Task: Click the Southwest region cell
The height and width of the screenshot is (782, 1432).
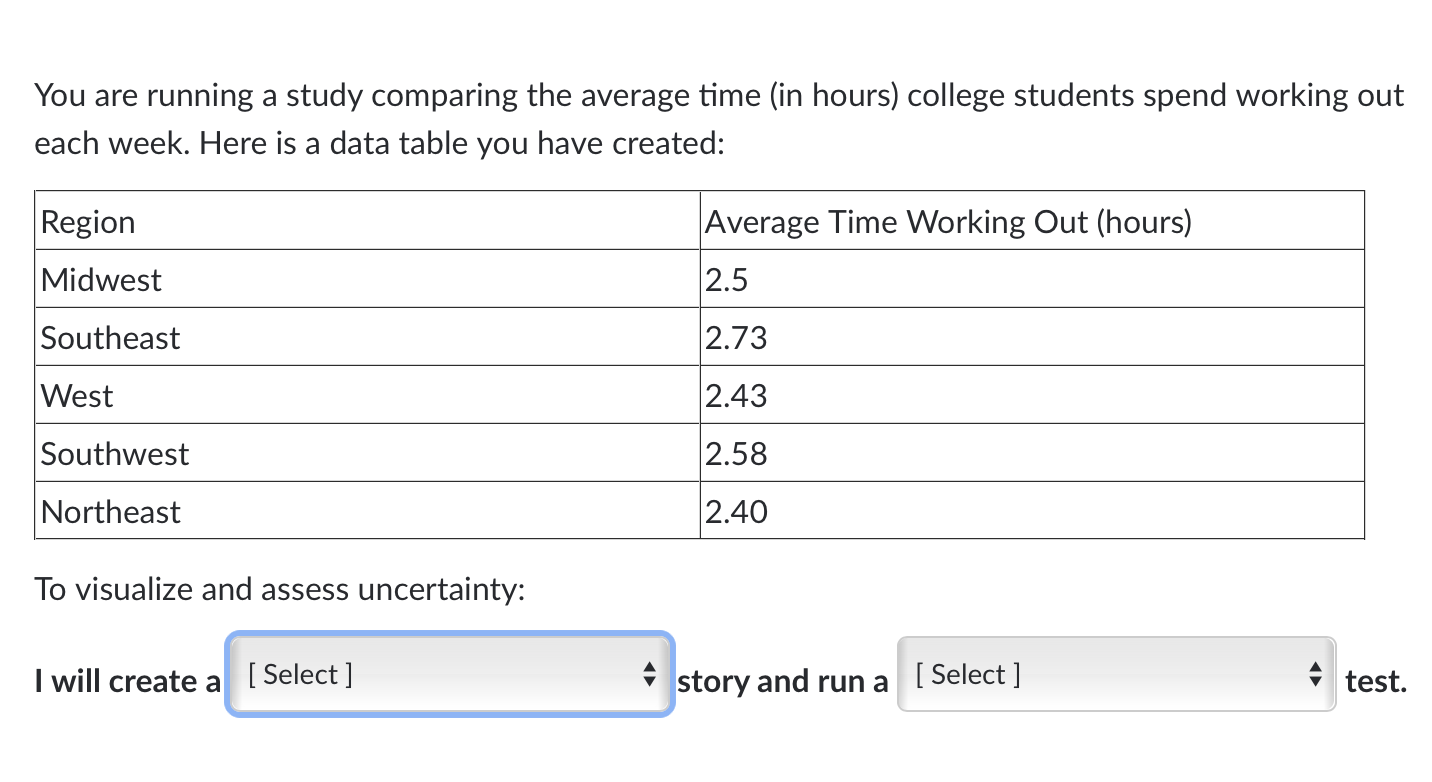Action: click(x=367, y=453)
